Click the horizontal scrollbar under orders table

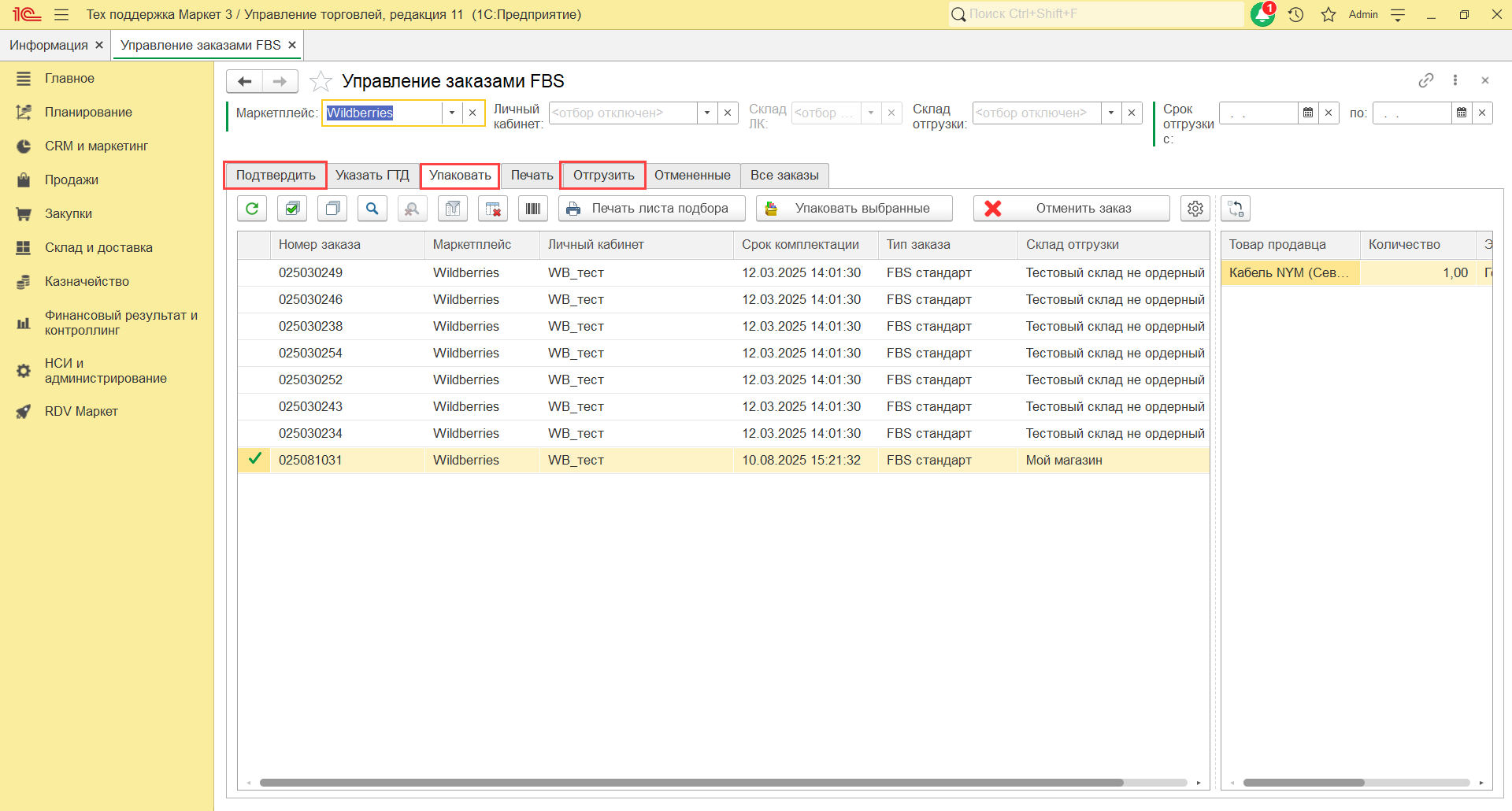click(x=691, y=783)
